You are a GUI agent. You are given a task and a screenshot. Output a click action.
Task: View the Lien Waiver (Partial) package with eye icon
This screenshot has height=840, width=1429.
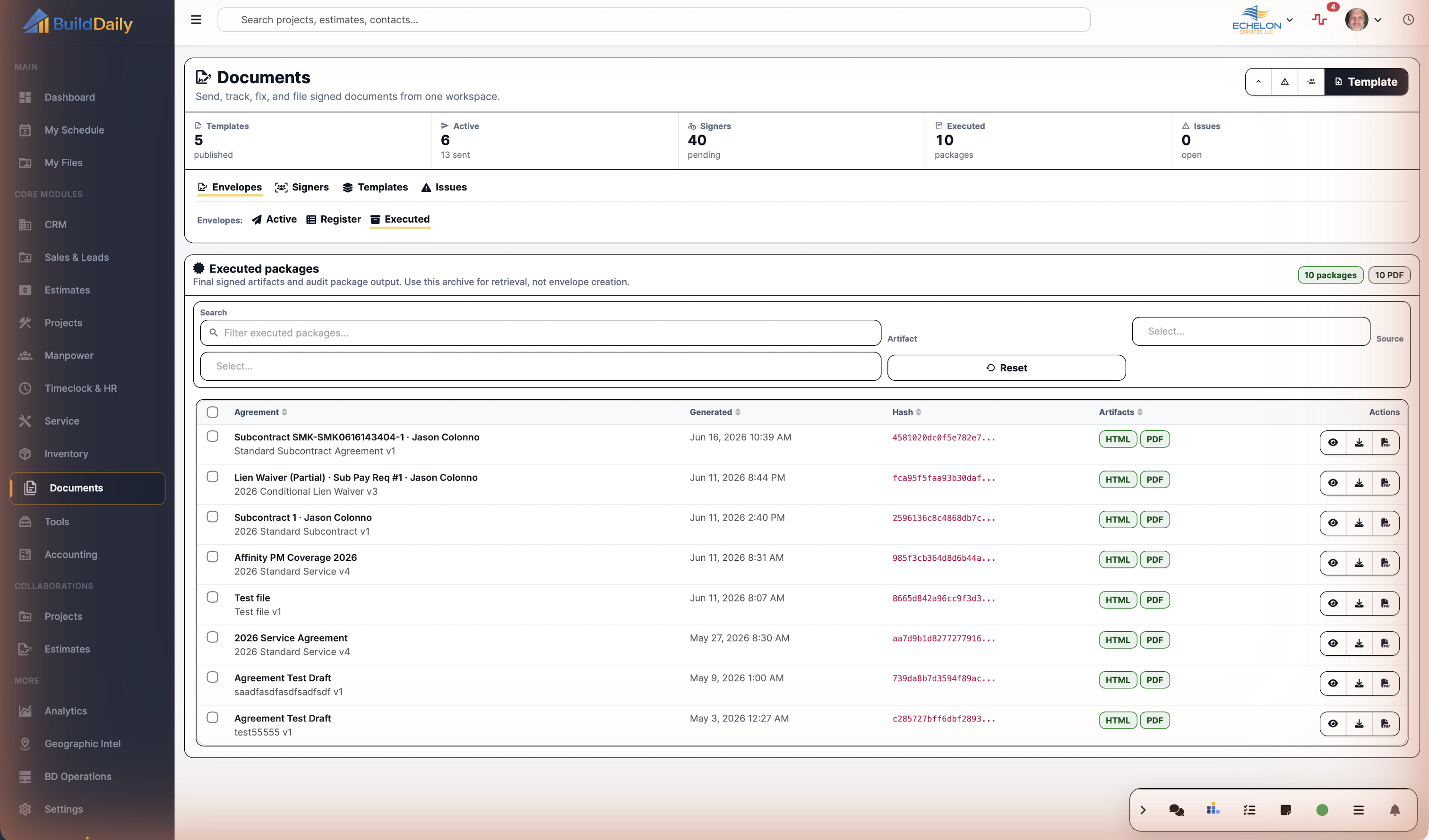coord(1333,483)
